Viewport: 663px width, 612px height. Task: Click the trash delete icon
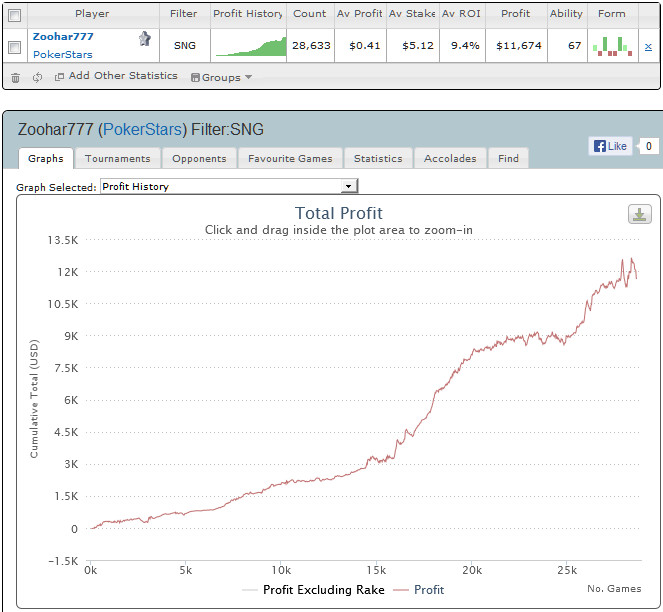pos(15,77)
